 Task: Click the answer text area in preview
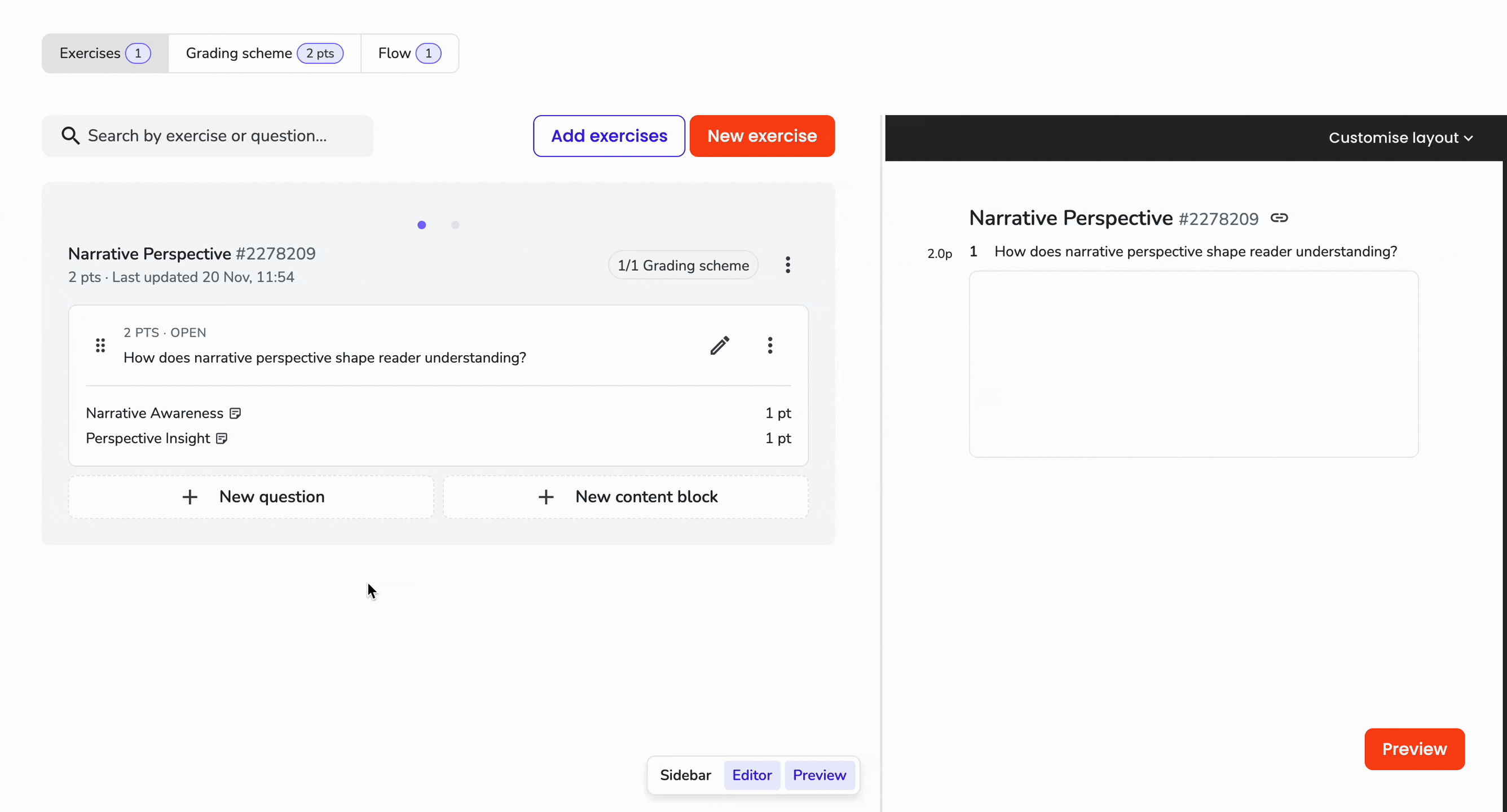click(x=1193, y=364)
